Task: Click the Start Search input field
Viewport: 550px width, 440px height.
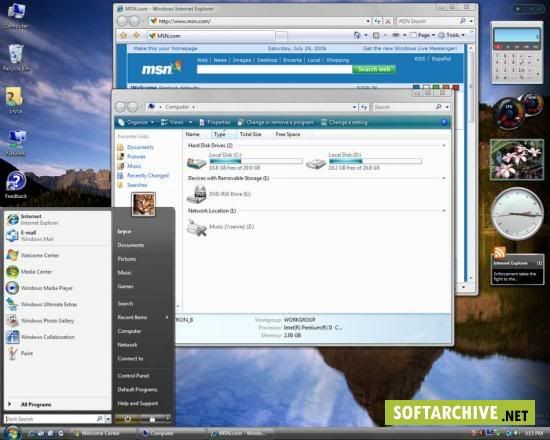Action: pos(54,419)
